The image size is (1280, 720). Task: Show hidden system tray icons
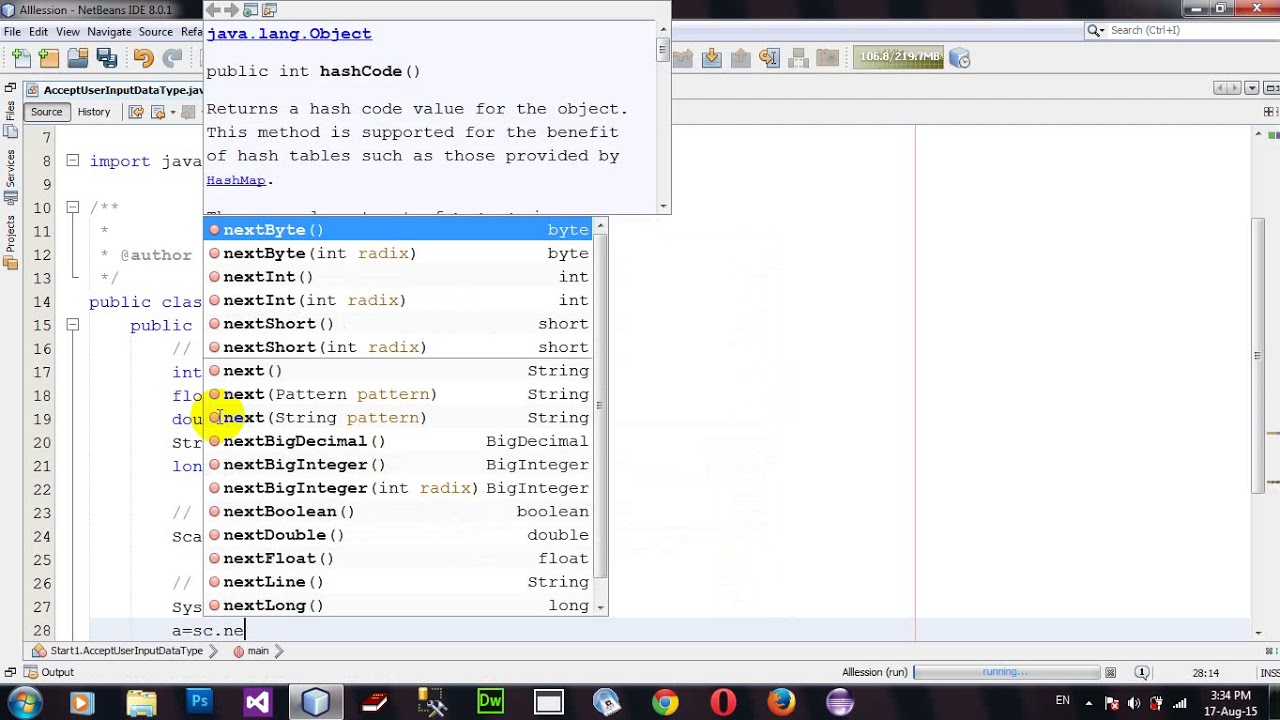1088,702
